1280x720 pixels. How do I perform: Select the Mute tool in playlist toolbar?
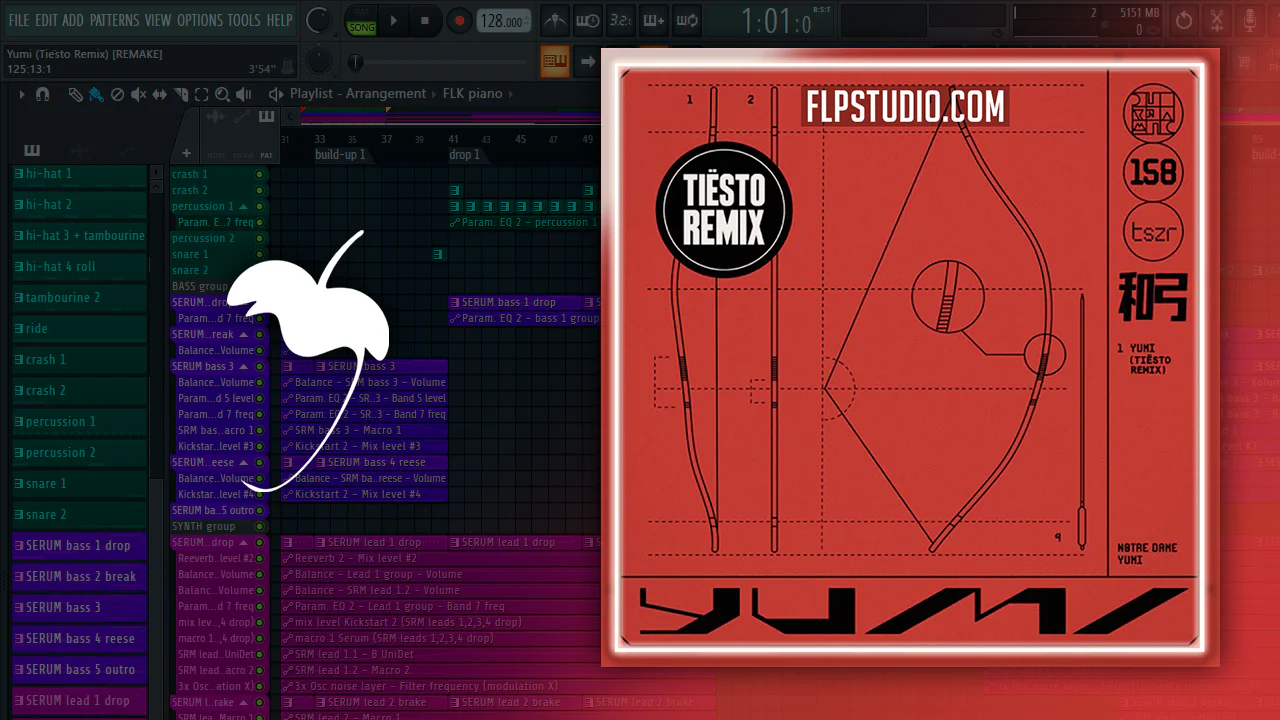coord(138,94)
